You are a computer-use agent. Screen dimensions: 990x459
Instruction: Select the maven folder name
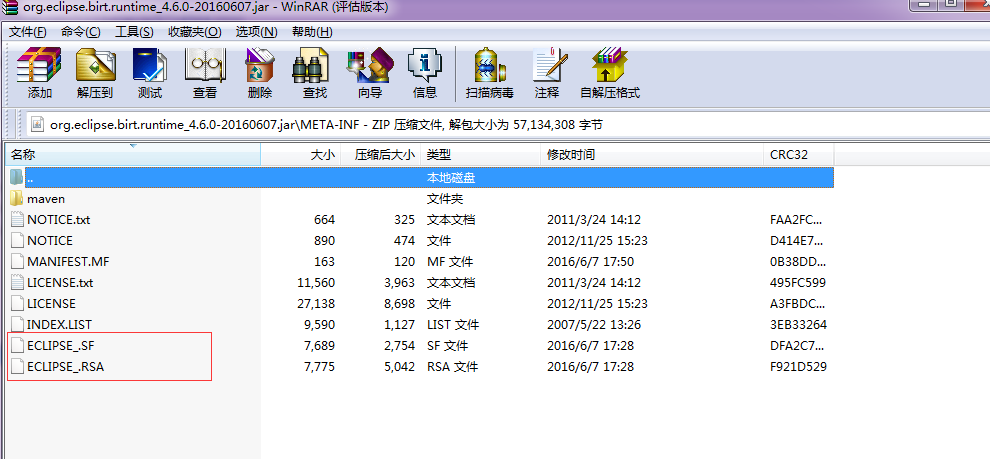pos(46,199)
